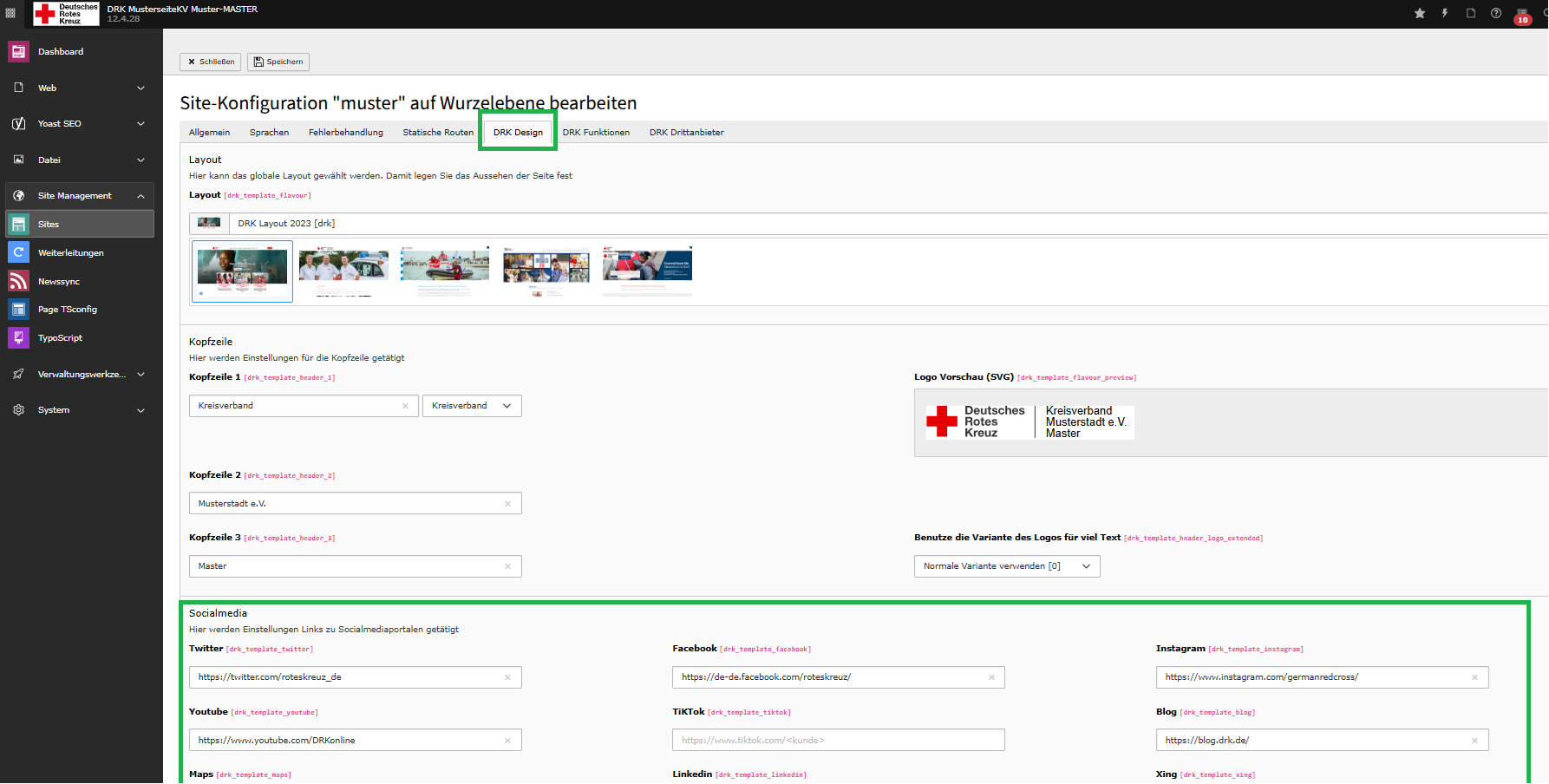Click the bookmarks star icon in top bar

pos(1420,13)
